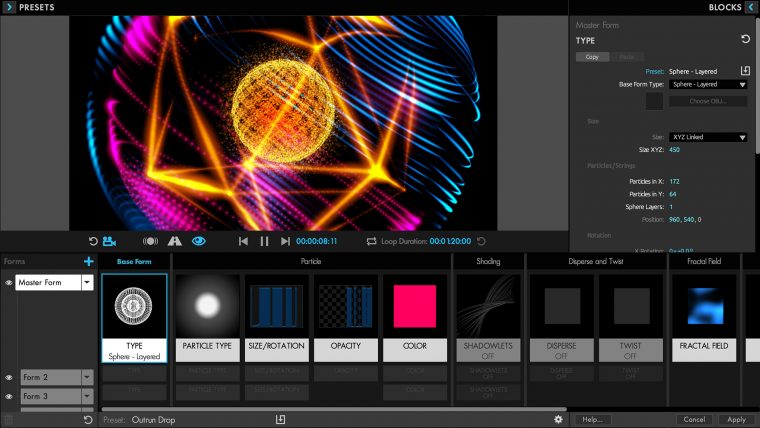Click the camera icon below the preview

tap(110, 241)
